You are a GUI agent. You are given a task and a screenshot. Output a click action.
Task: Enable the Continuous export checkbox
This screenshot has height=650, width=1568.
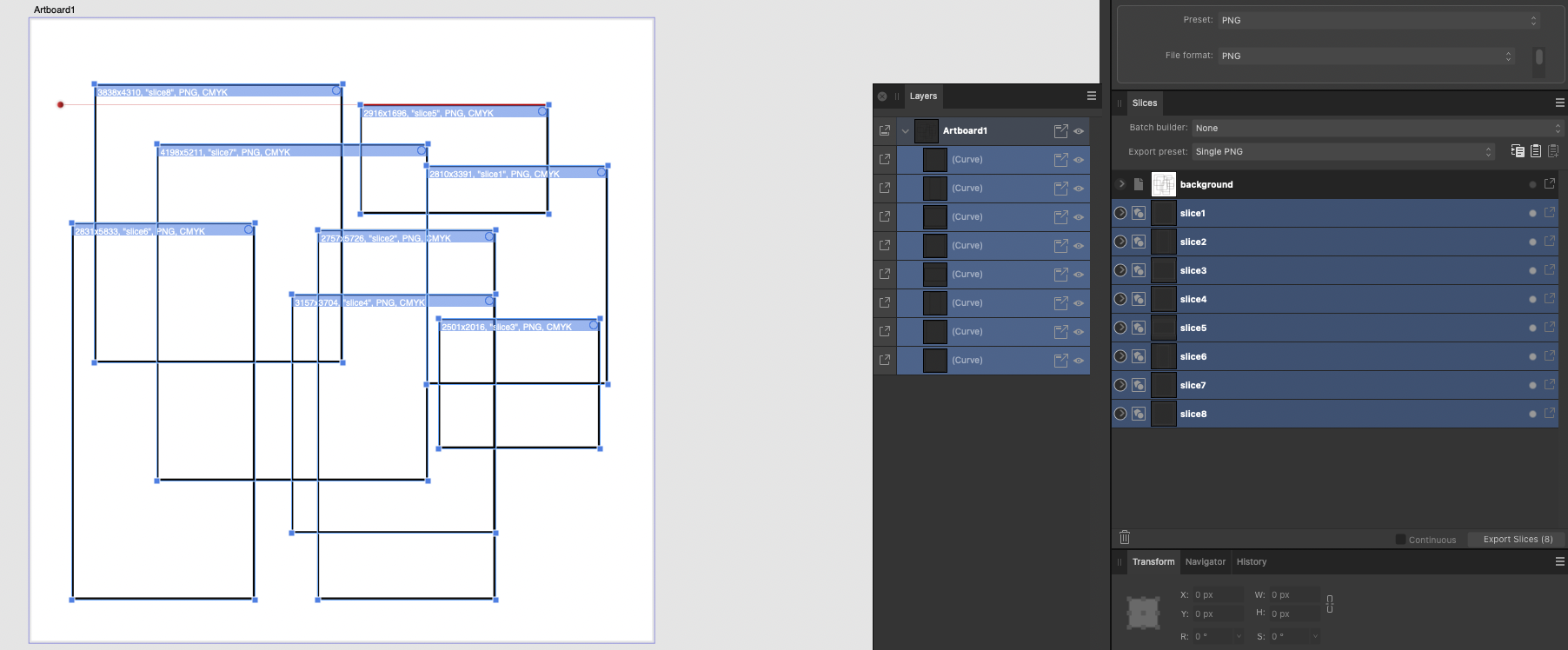click(1400, 540)
